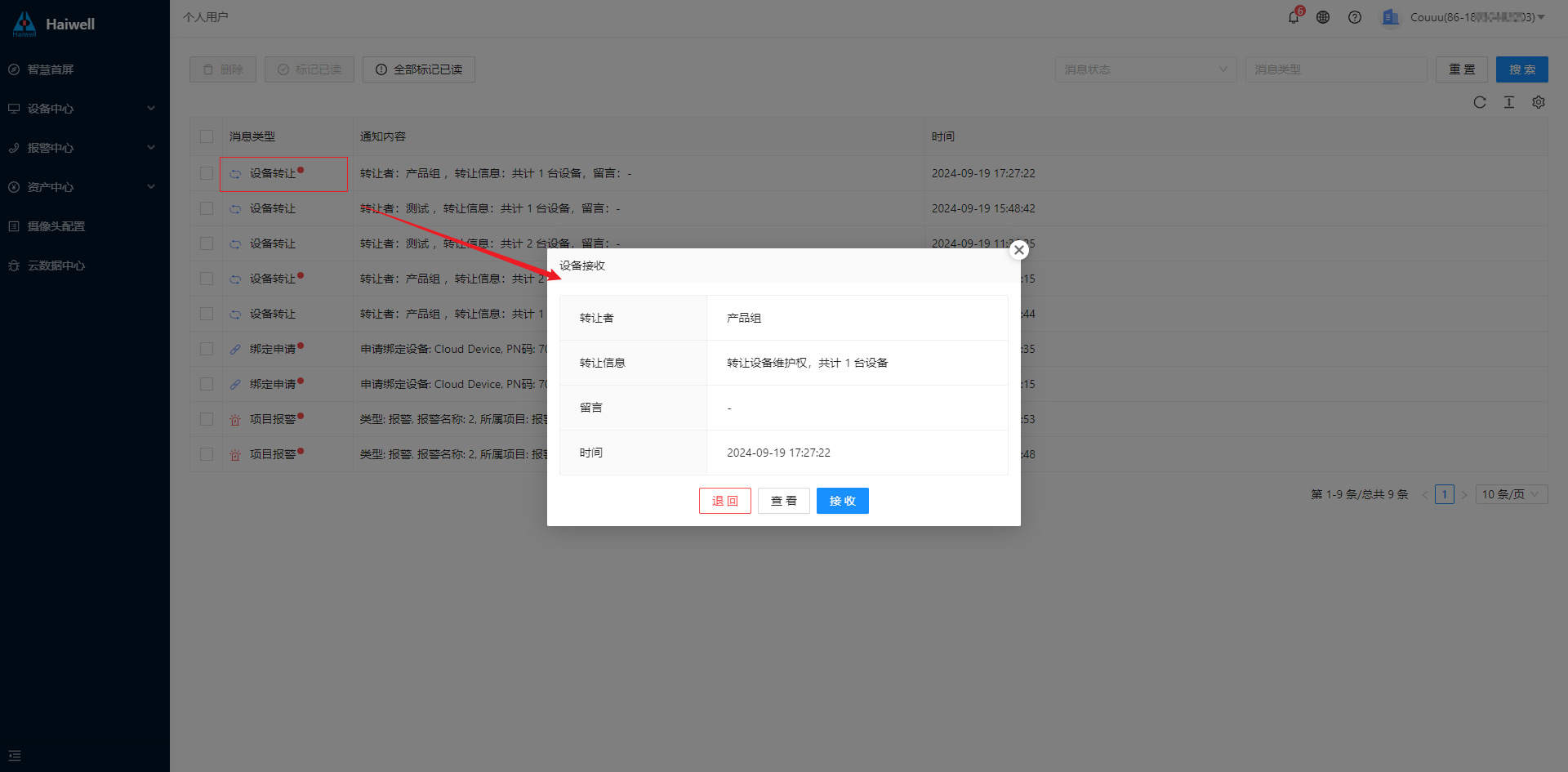
Task: Click the 设备中心 monitor icon
Action: [x=14, y=109]
